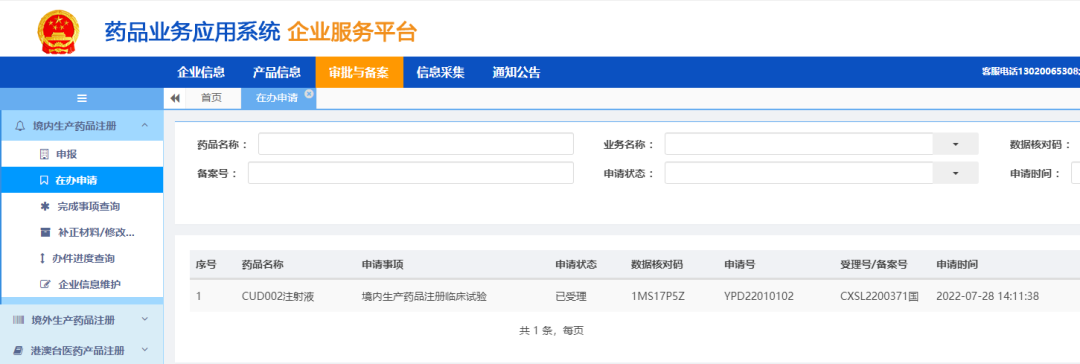
Task: Click the 境内生产药品注册临床试验 cell
Action: (424, 296)
